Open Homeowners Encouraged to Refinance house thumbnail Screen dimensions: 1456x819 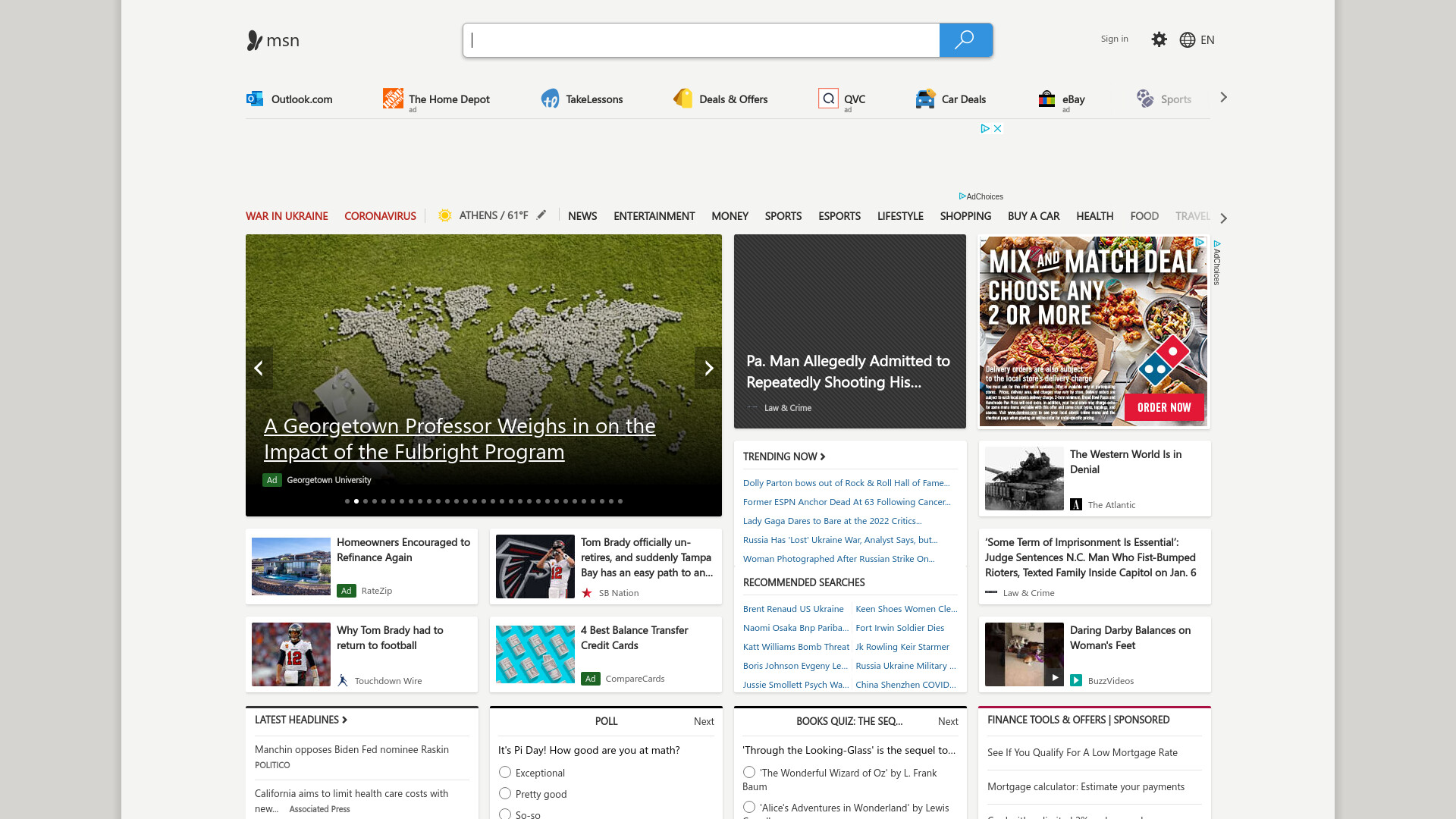(x=291, y=566)
